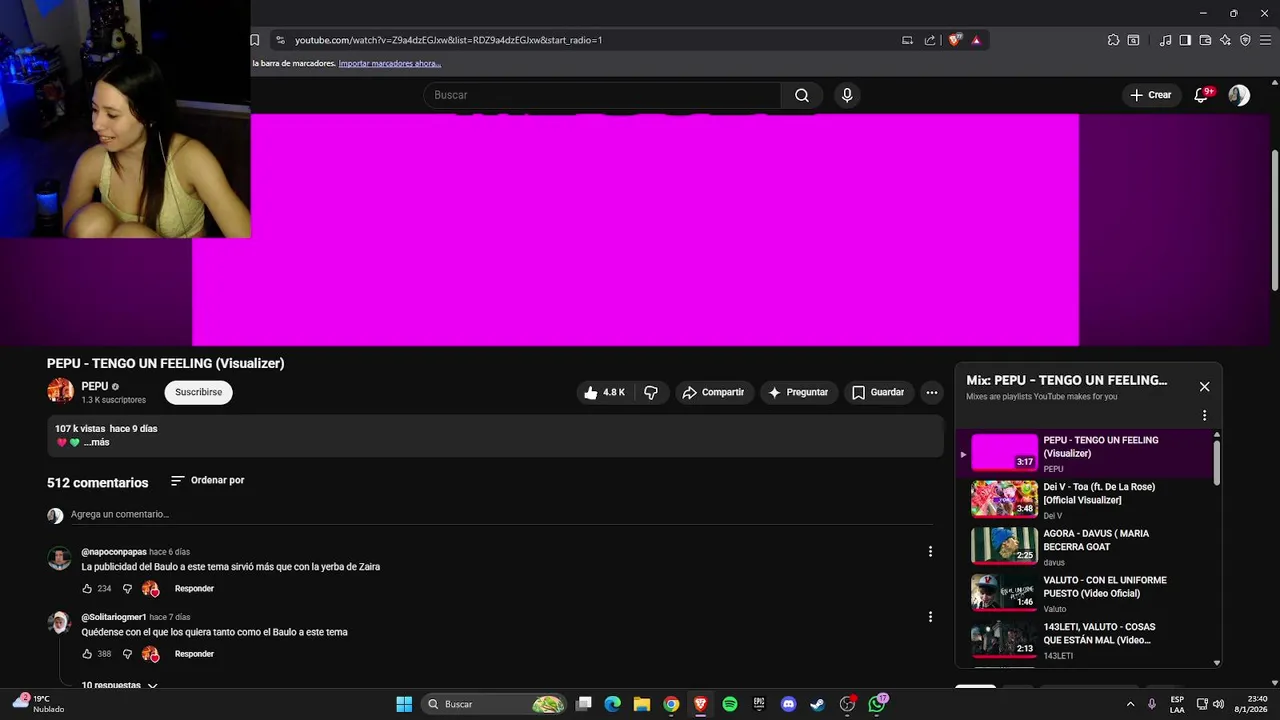Play VALUTO - CON EL UNIFORME PUESTO
Image resolution: width=1280 pixels, height=720 pixels.
[x=1087, y=593]
